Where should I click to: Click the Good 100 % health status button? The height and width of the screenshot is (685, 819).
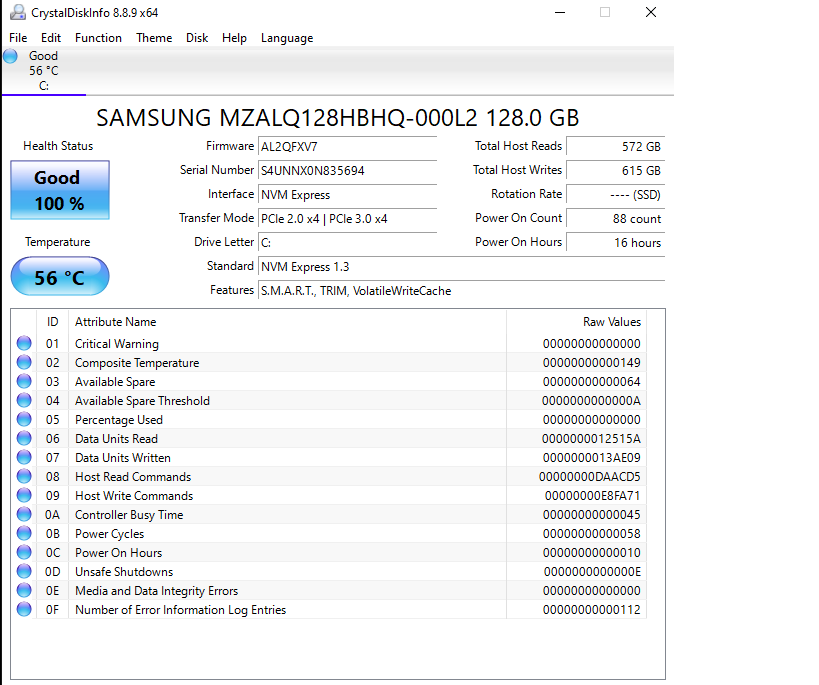(x=59, y=190)
